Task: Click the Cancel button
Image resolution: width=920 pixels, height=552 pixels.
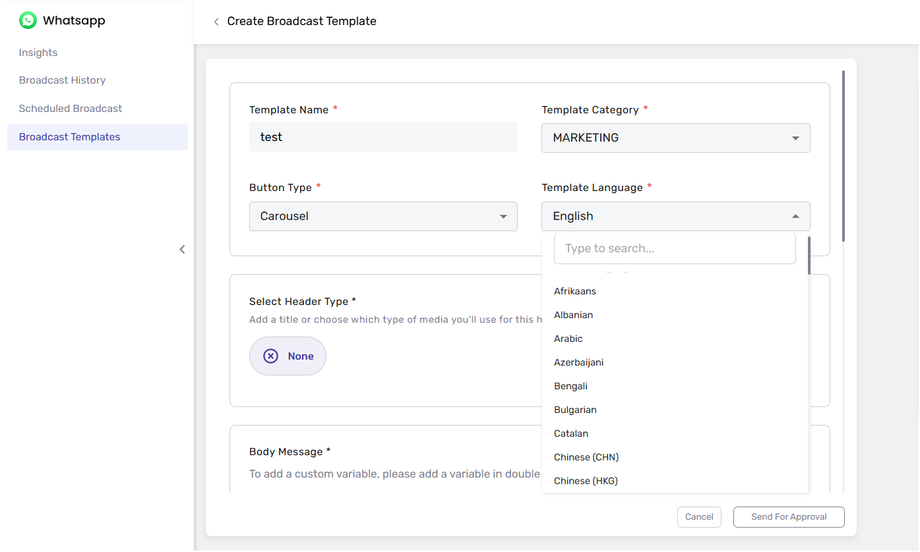Action: tap(699, 517)
